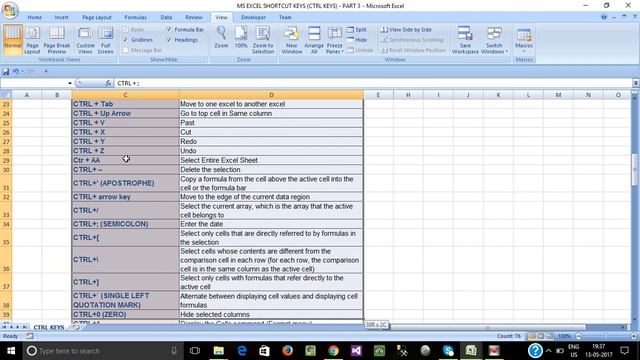Open the Developer tab

click(x=253, y=17)
